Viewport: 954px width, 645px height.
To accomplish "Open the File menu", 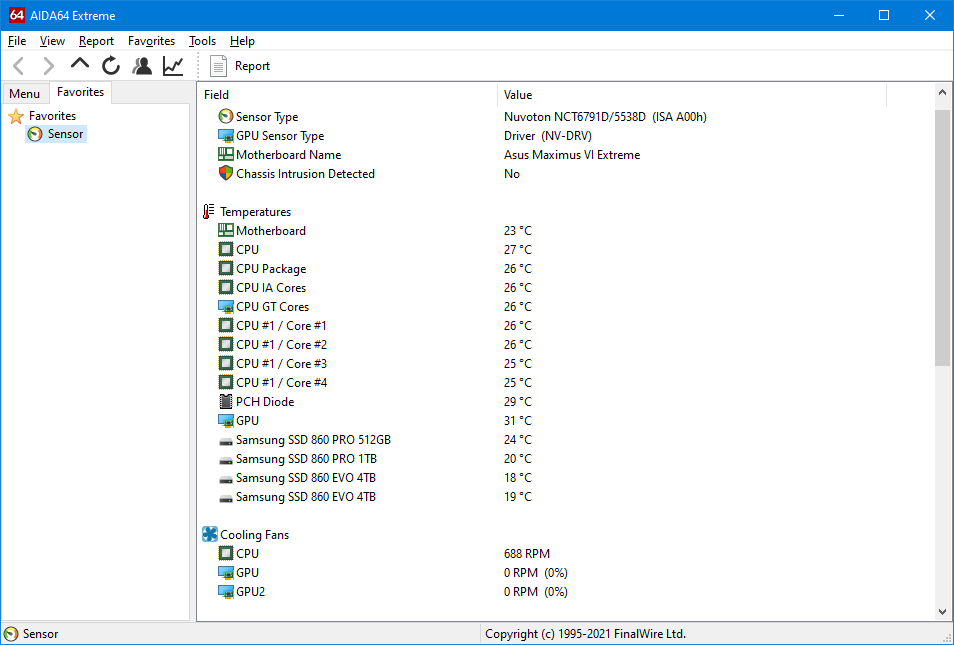I will 17,41.
